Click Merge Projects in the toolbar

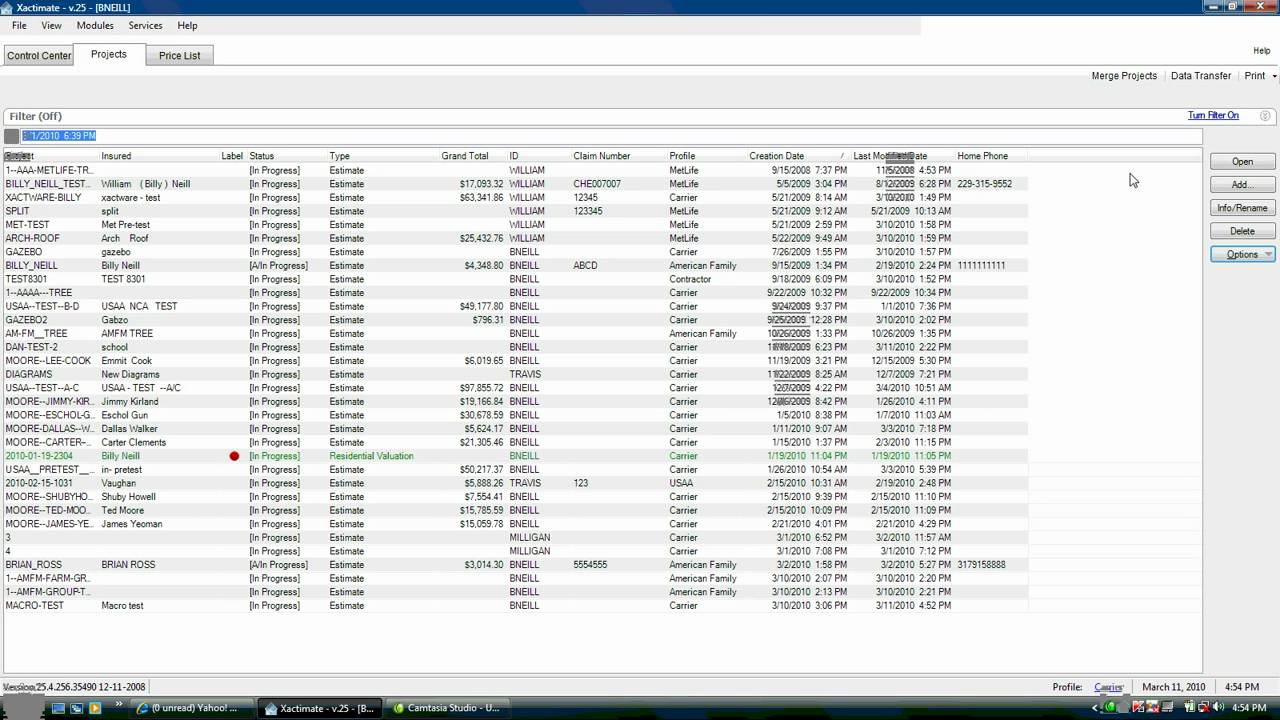(1124, 76)
